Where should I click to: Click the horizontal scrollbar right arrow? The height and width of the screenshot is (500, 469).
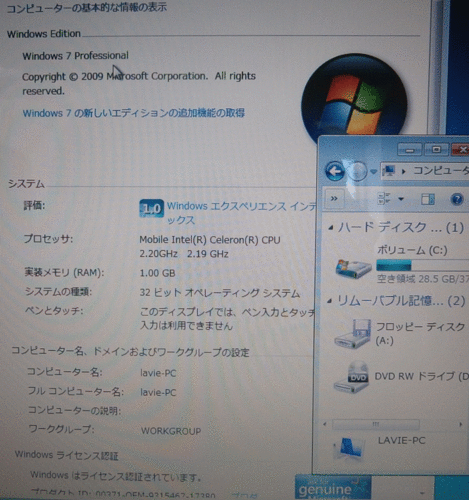pyautogui.click(x=461, y=424)
